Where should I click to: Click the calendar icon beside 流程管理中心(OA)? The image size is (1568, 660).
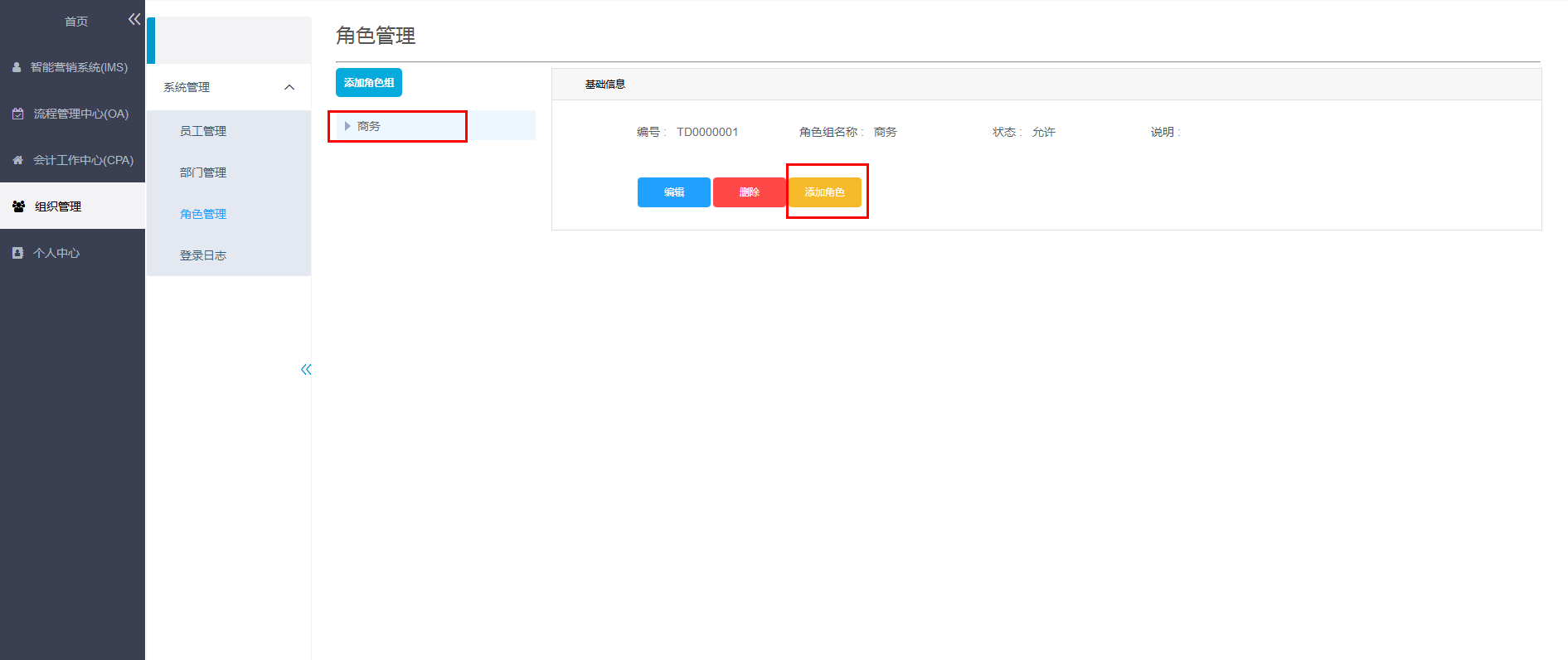(17, 114)
